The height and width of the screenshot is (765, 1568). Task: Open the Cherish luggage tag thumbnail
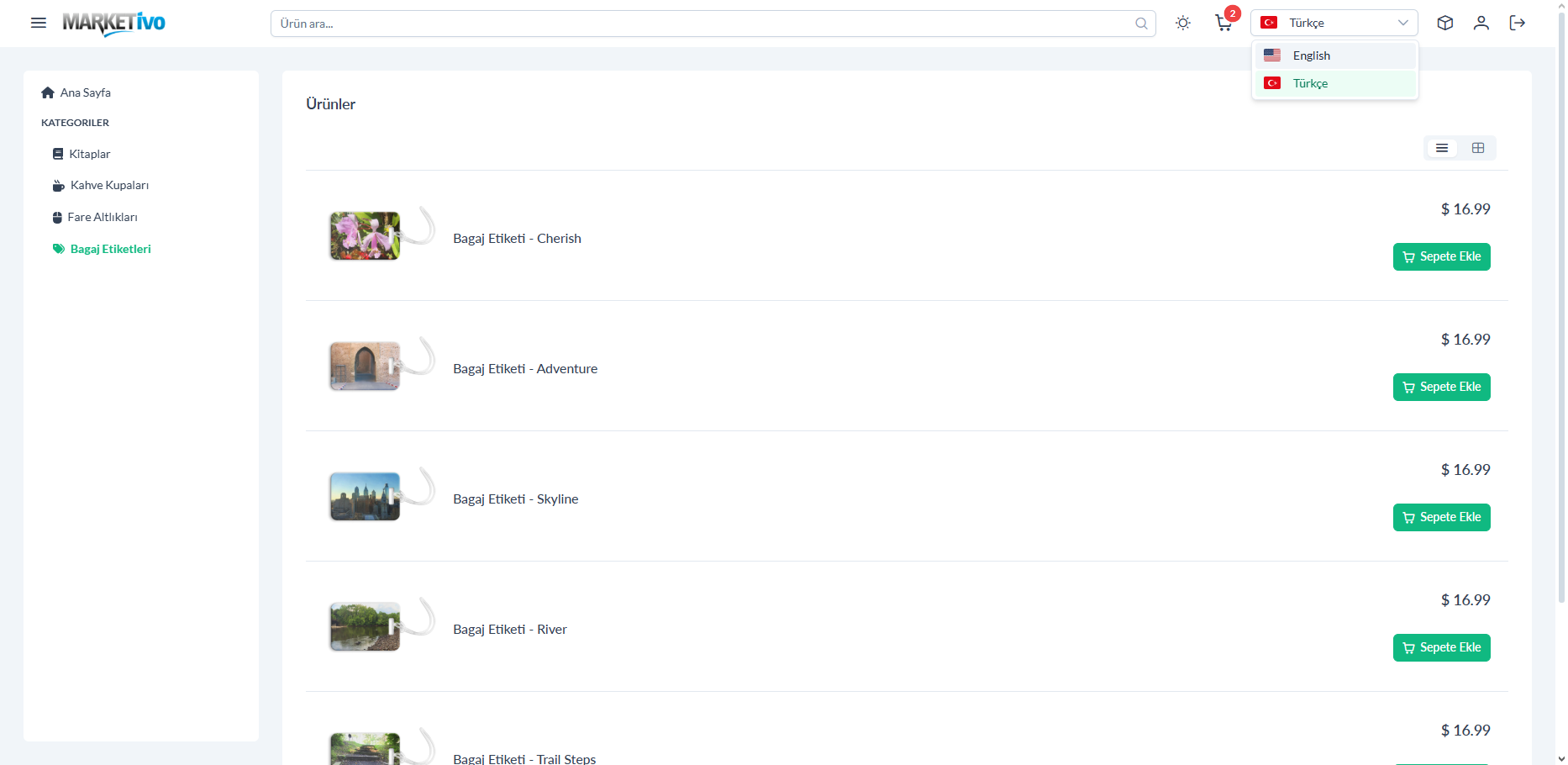pyautogui.click(x=382, y=235)
